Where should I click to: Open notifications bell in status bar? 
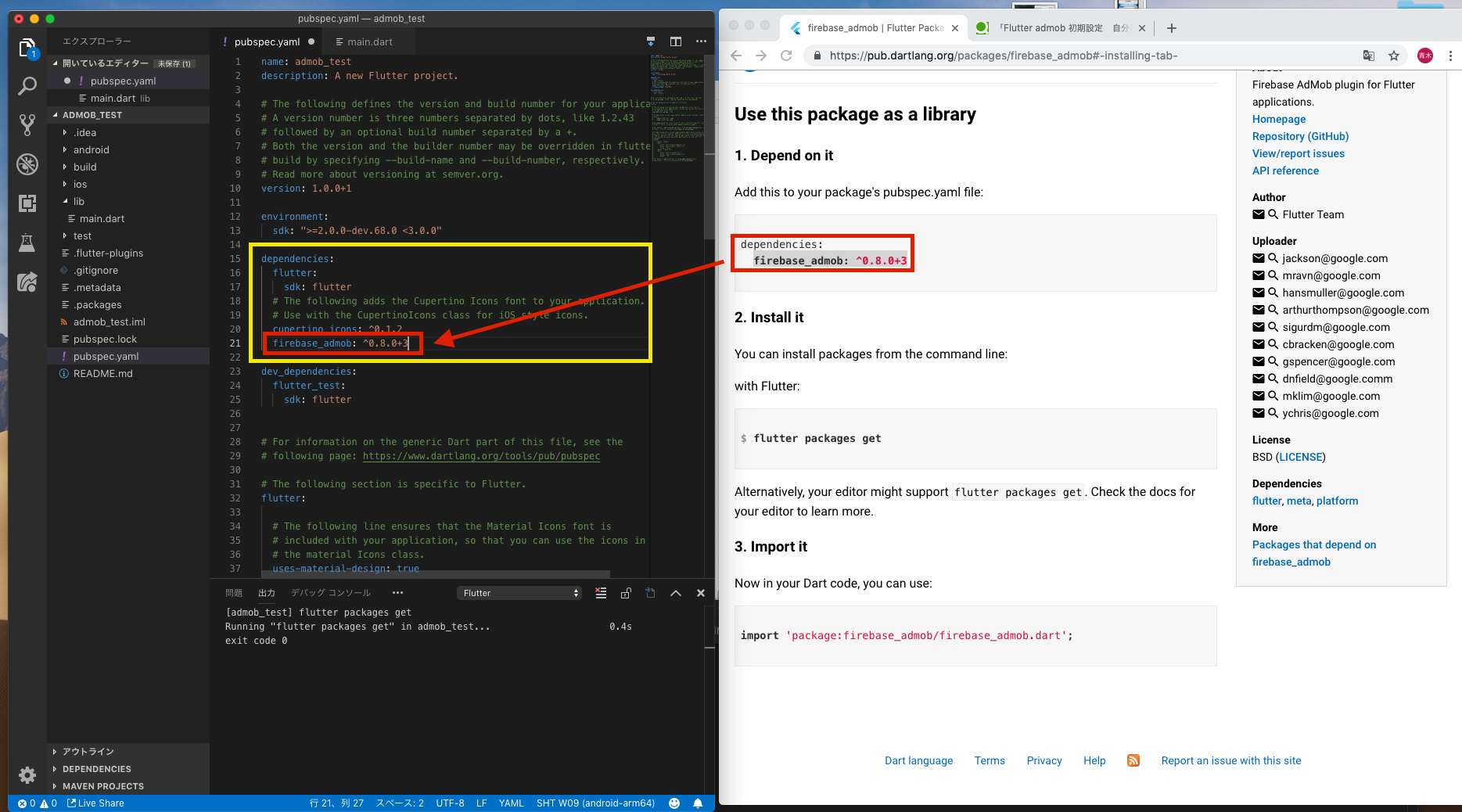(698, 803)
